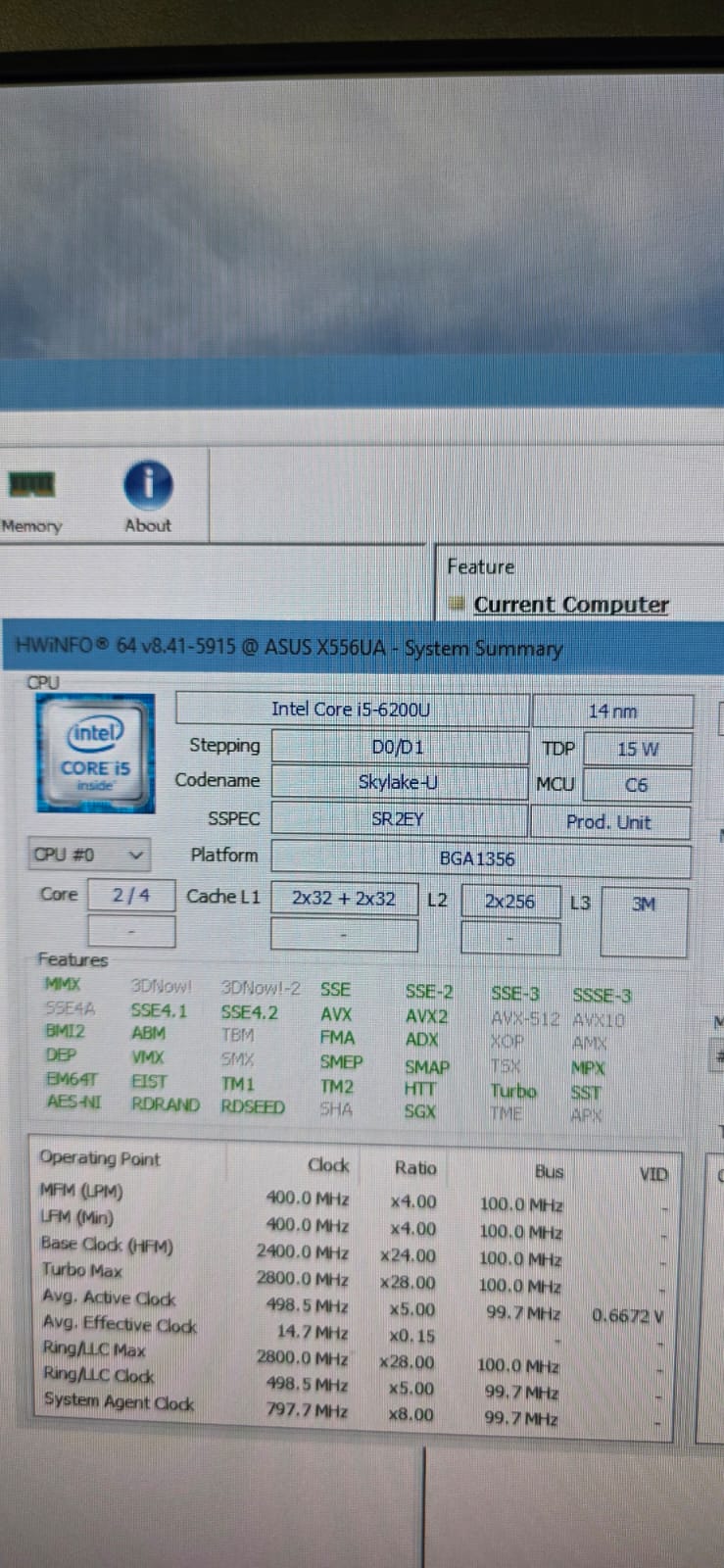The width and height of the screenshot is (724, 1568).
Task: Click the 2x256 L2 cache value
Action: tap(510, 902)
